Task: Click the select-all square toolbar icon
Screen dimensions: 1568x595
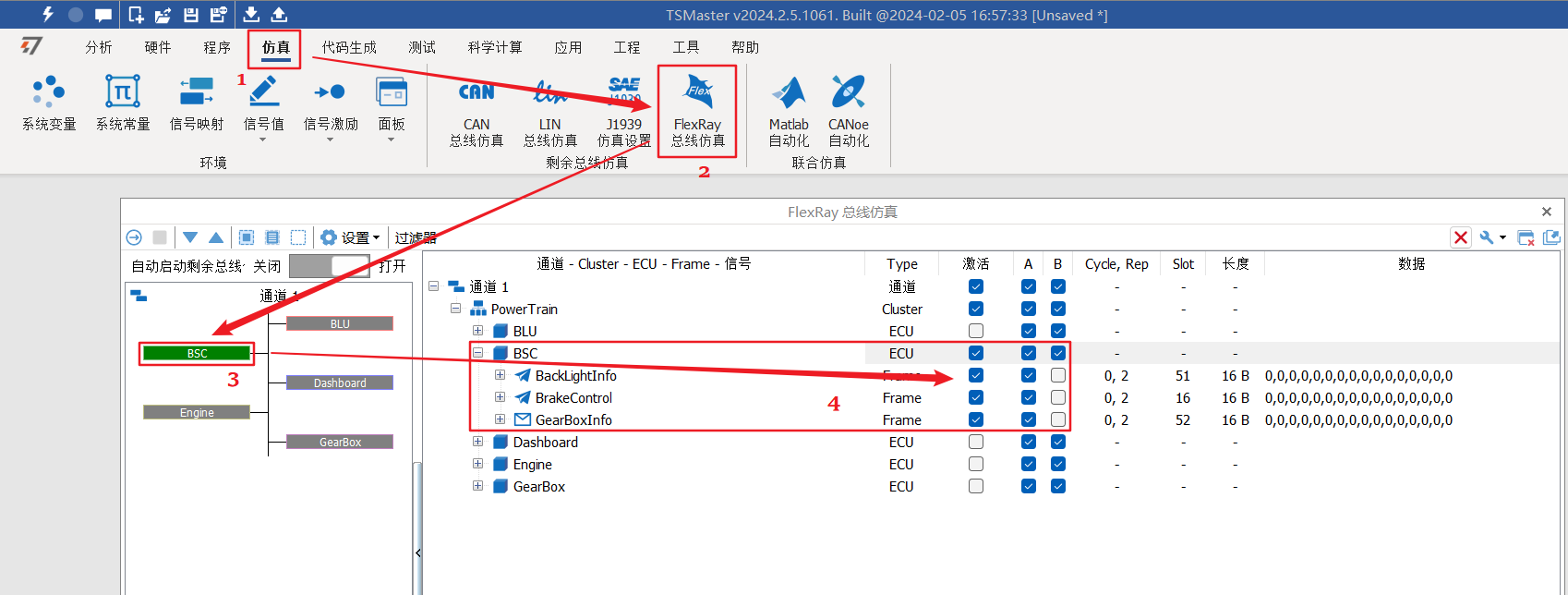Action: [x=247, y=237]
